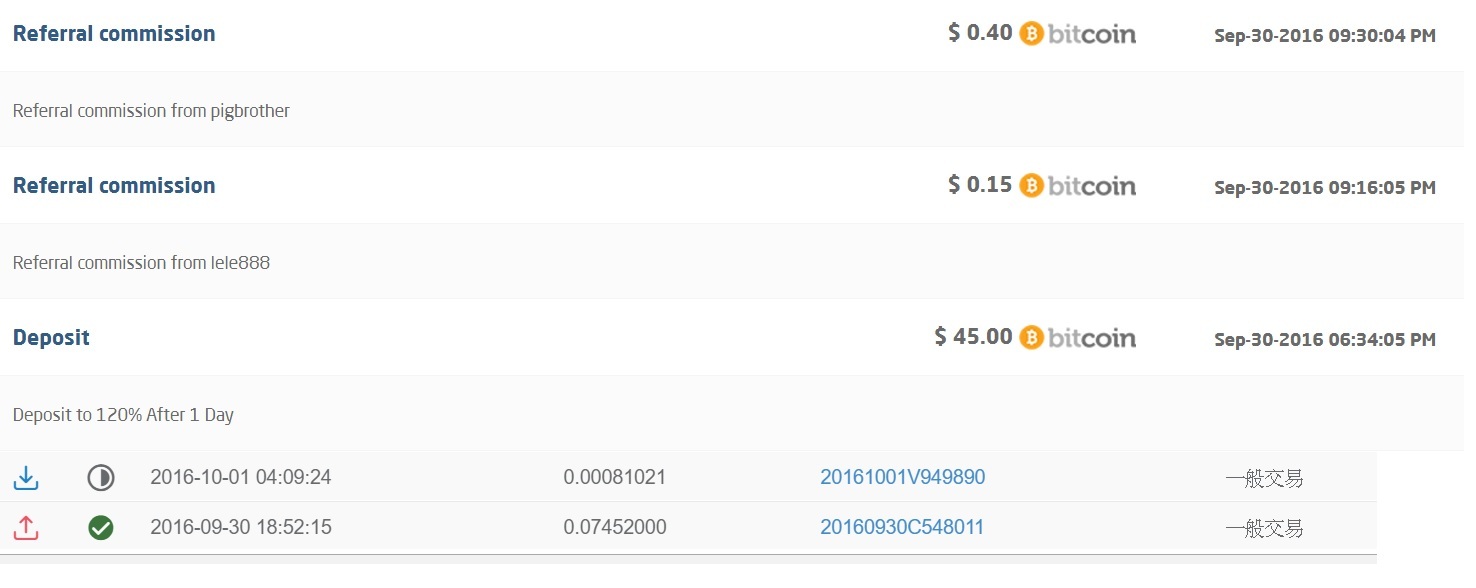Click 'Referral commission from lele888' text
This screenshot has width=1476, height=588.
[141, 263]
